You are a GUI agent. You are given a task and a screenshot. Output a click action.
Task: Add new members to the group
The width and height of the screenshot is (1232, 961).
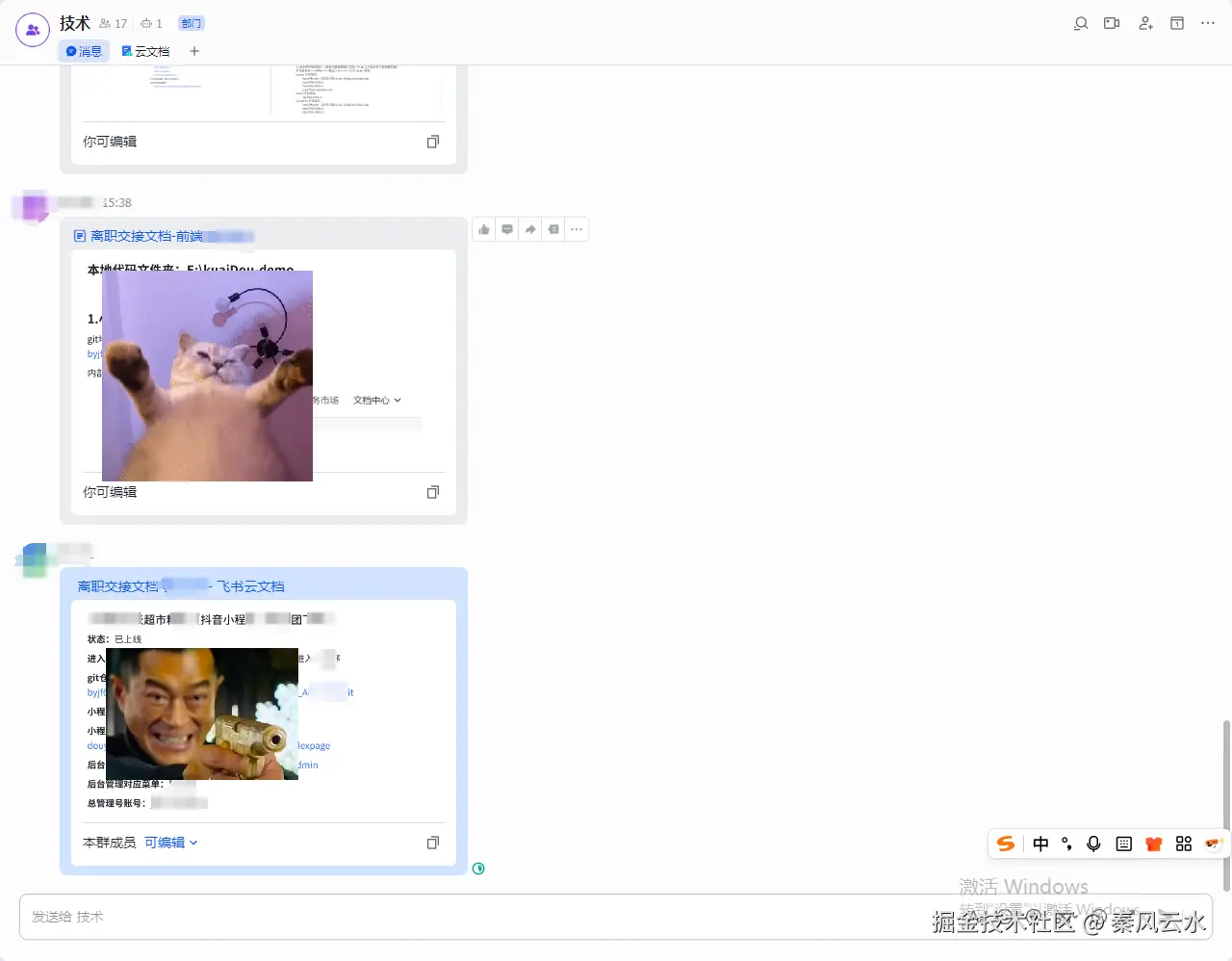coord(1144,23)
